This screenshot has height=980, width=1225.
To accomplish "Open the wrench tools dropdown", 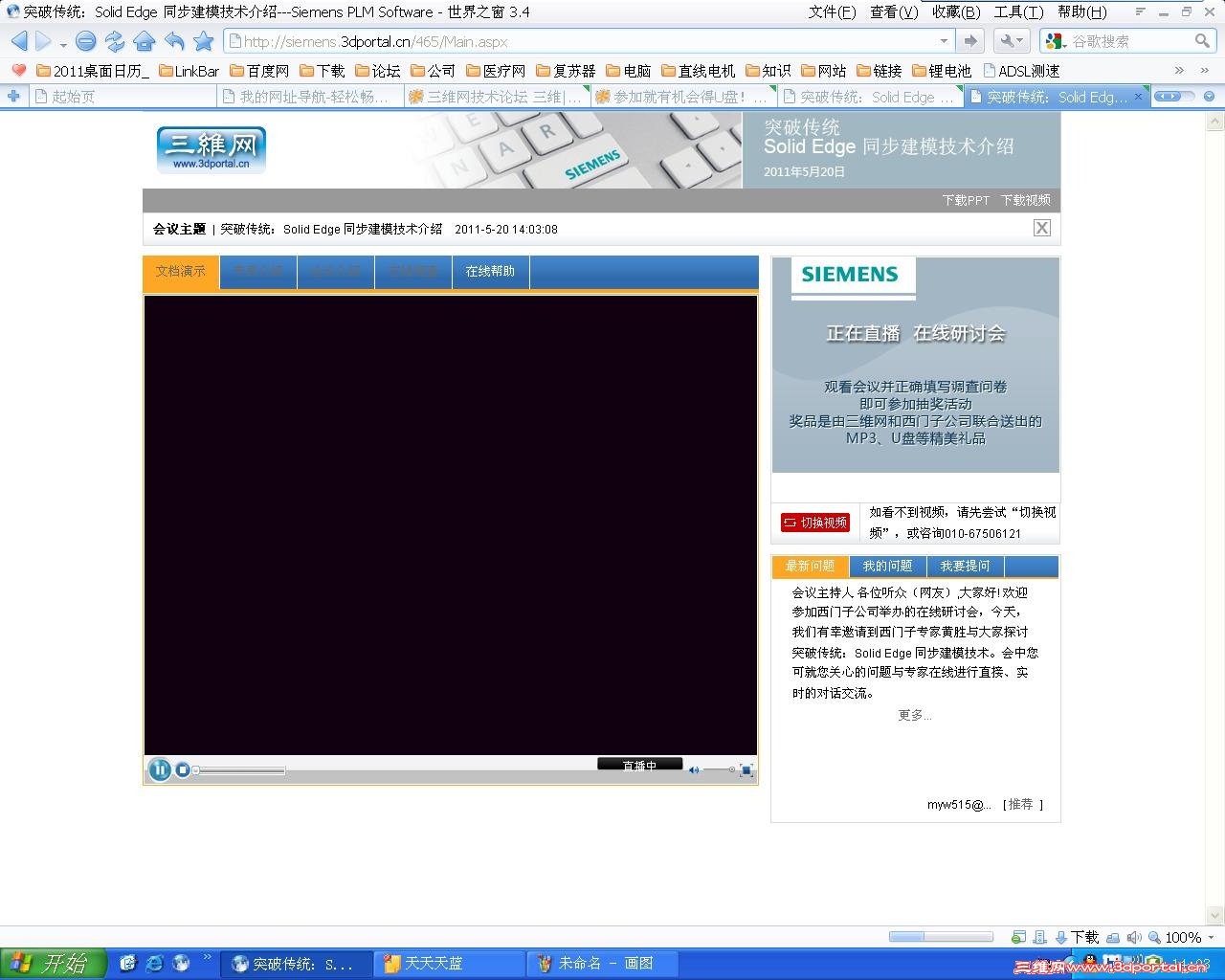I will (x=1010, y=41).
